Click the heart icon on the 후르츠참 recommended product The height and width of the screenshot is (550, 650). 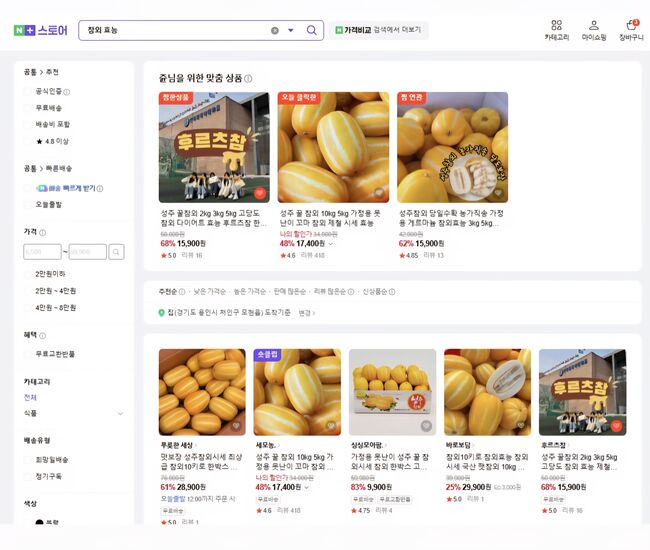[260, 193]
